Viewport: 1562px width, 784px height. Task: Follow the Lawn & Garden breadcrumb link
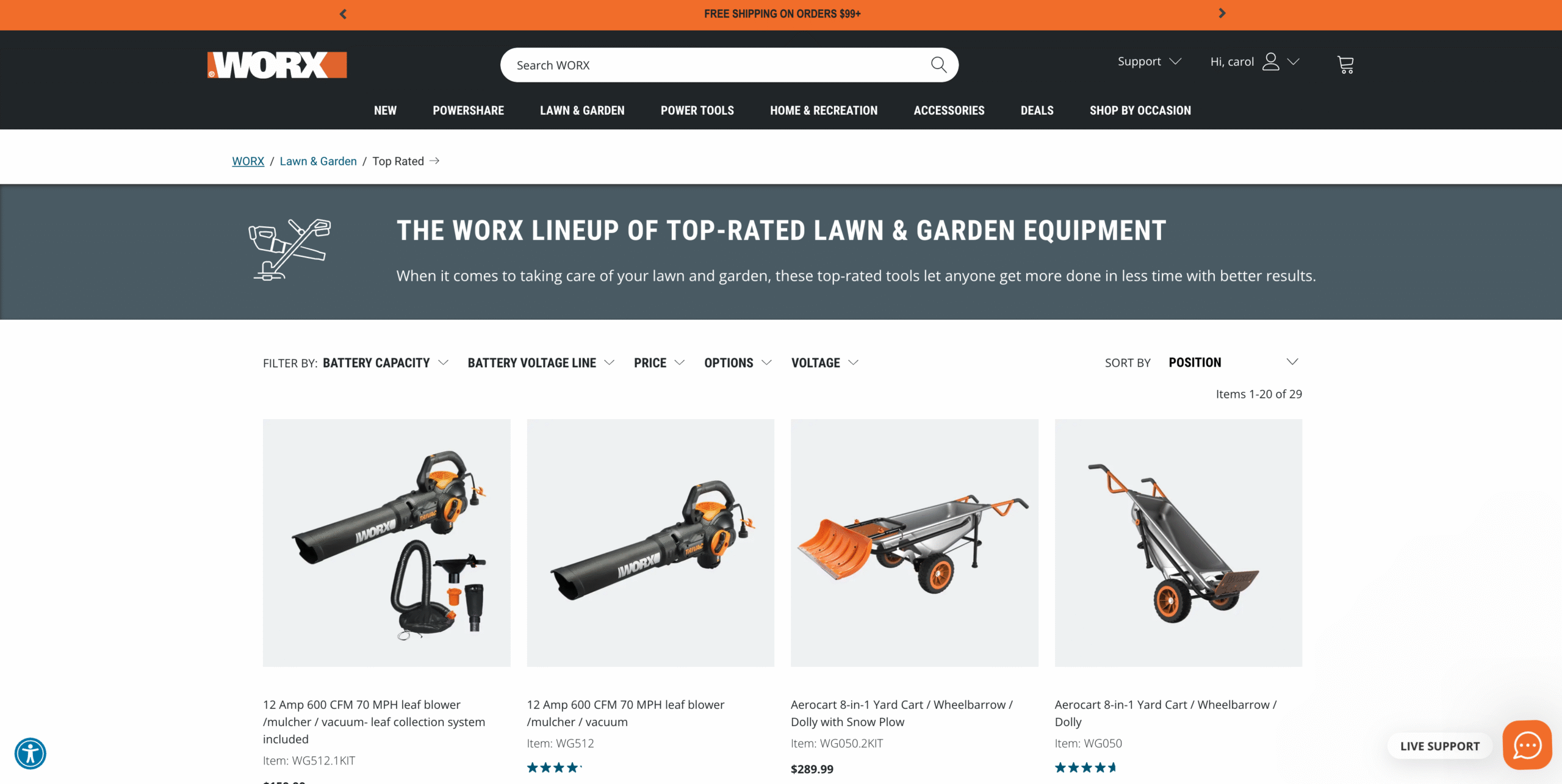click(318, 161)
